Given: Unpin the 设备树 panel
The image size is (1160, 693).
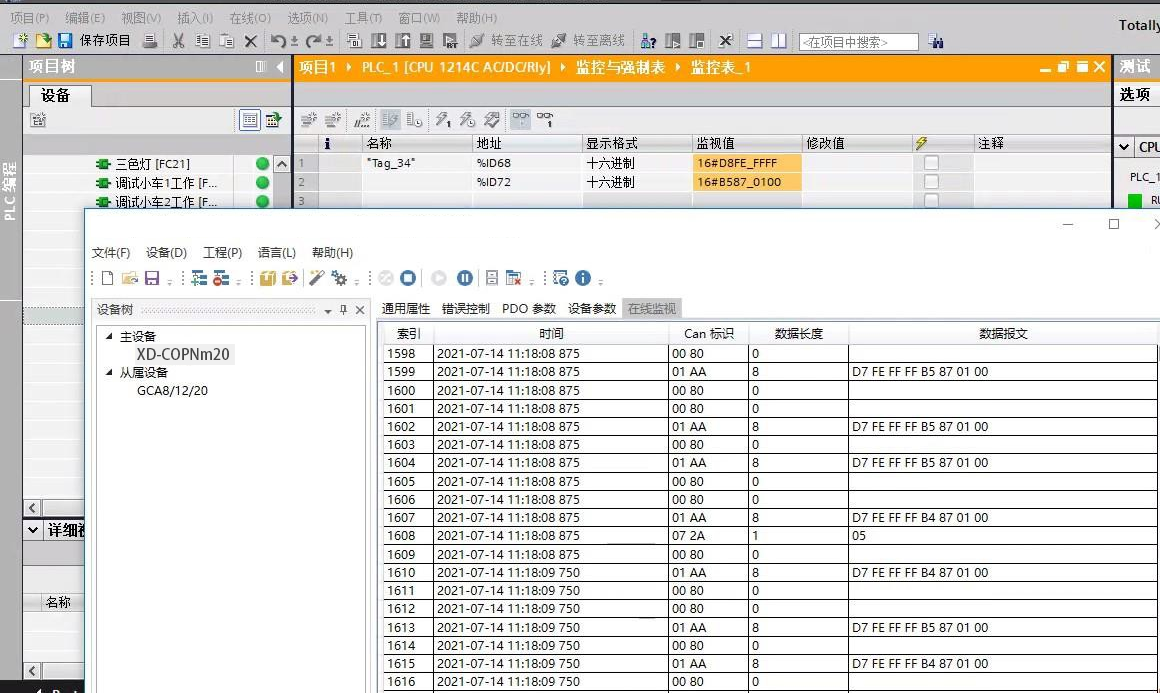Looking at the screenshot, I should point(345,309).
